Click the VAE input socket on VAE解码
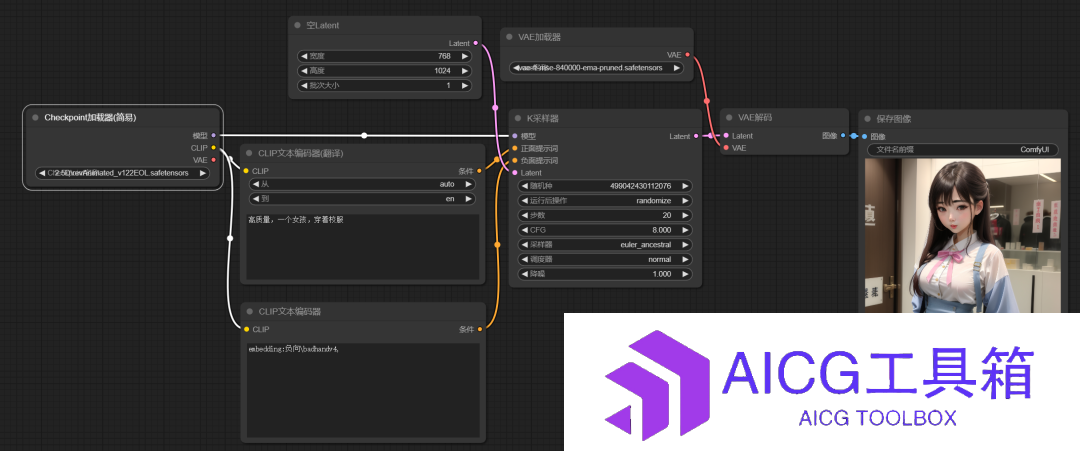 [x=726, y=147]
